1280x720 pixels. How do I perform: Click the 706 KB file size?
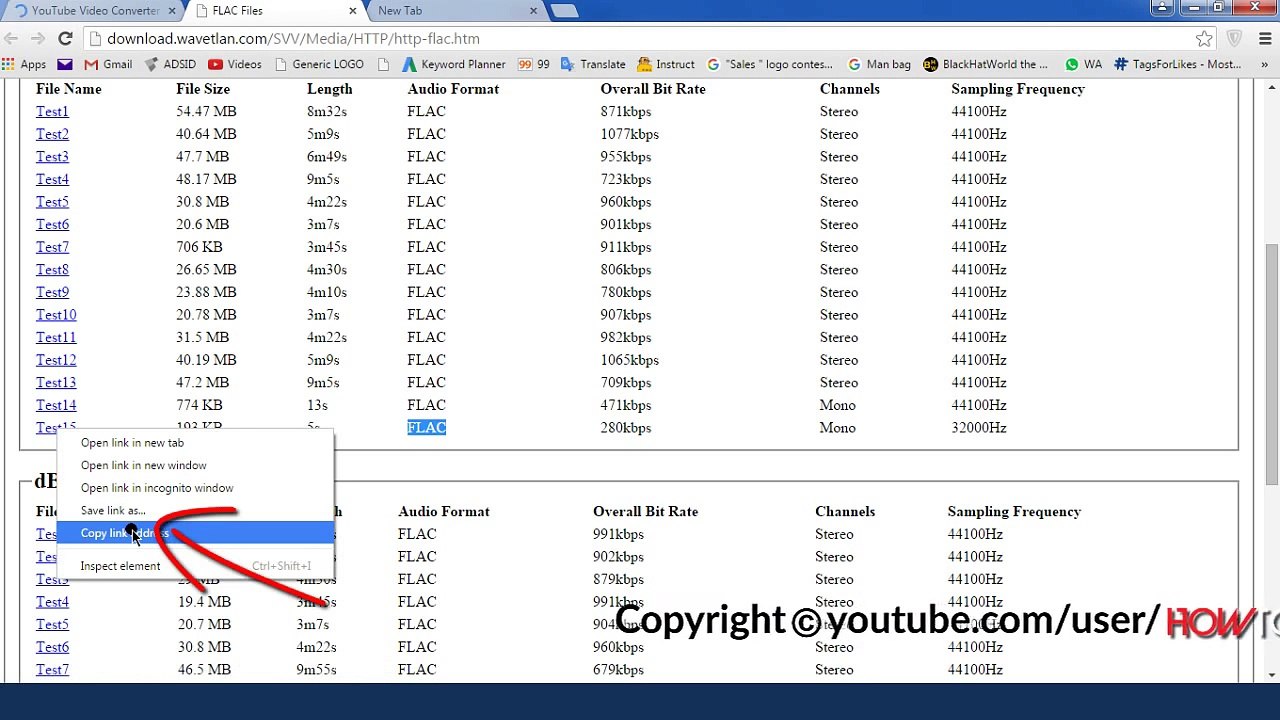[199, 247]
